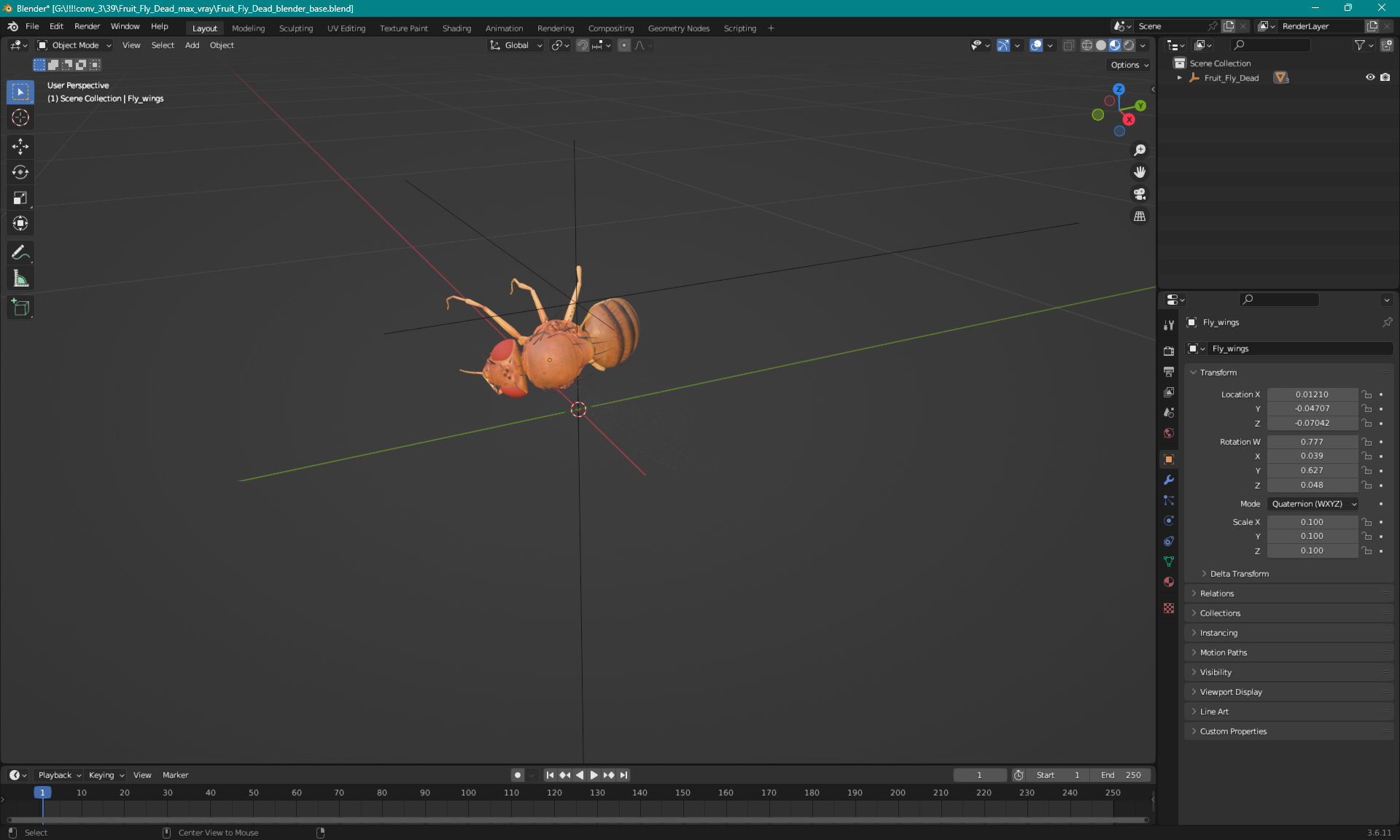Click the Viewport Shading icon
Screen dimensions: 1400x840
coord(1113,45)
